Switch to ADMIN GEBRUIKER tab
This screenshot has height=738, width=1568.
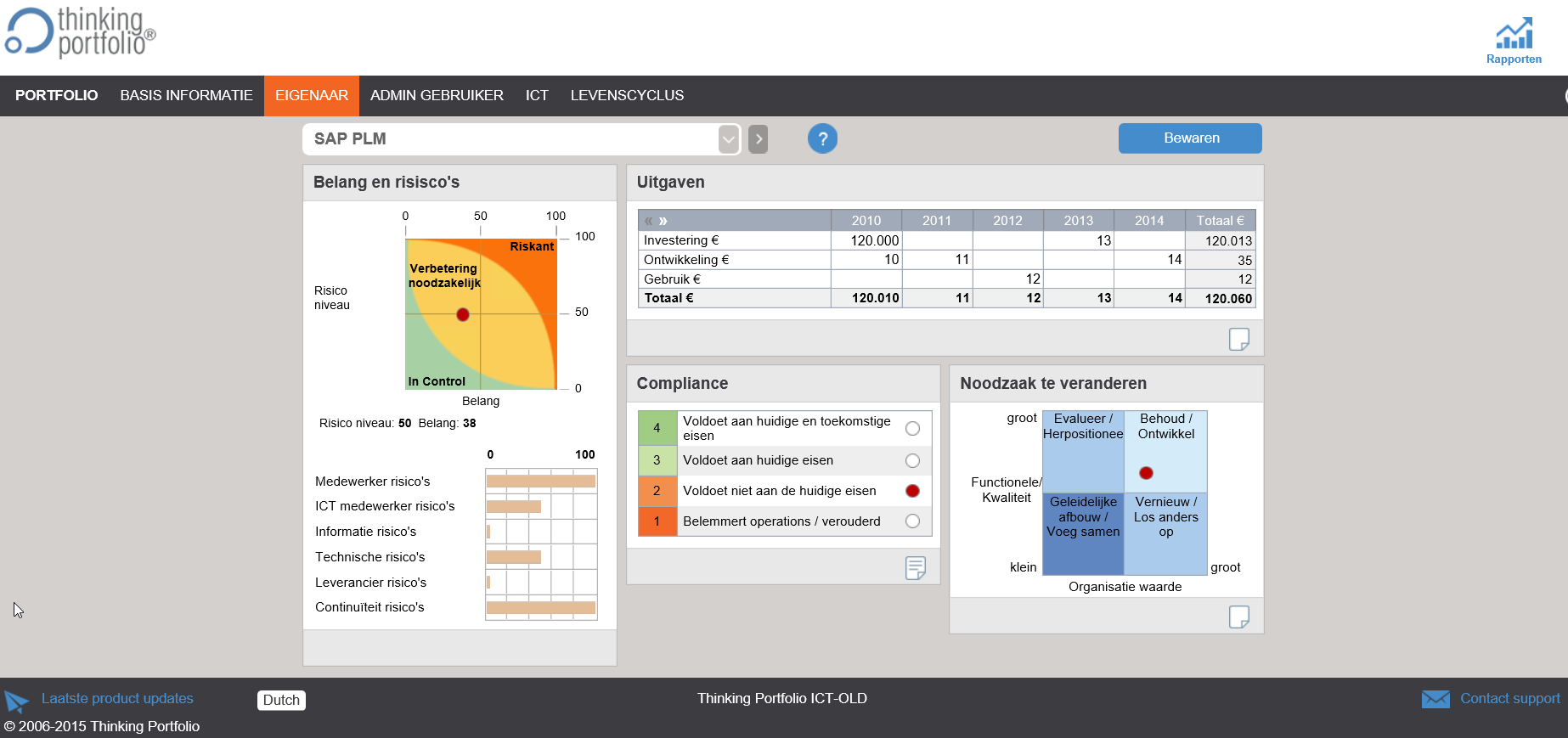pos(437,95)
